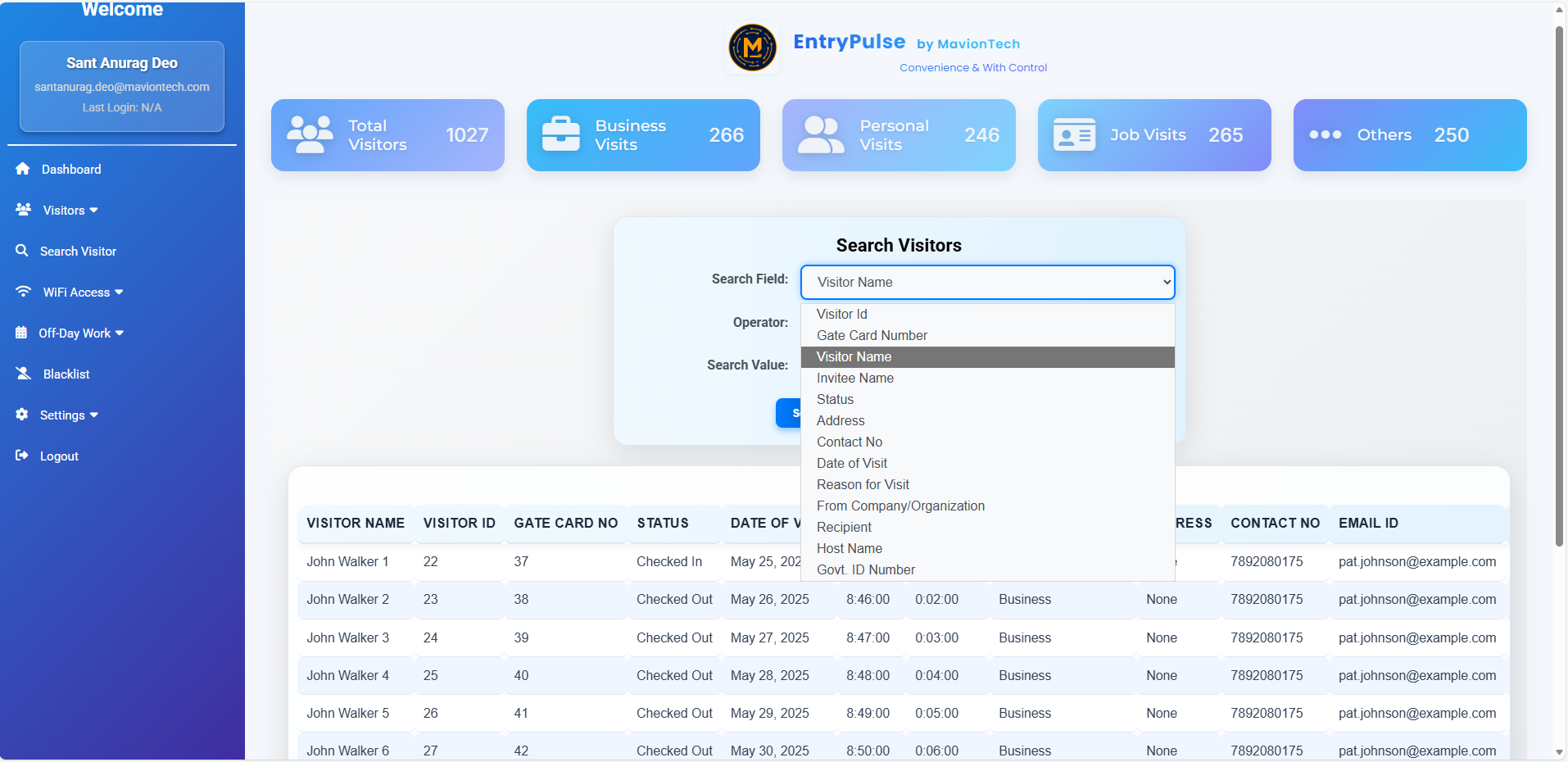Click the Business Visits briefcase icon
This screenshot has height=762, width=1568.
[561, 134]
